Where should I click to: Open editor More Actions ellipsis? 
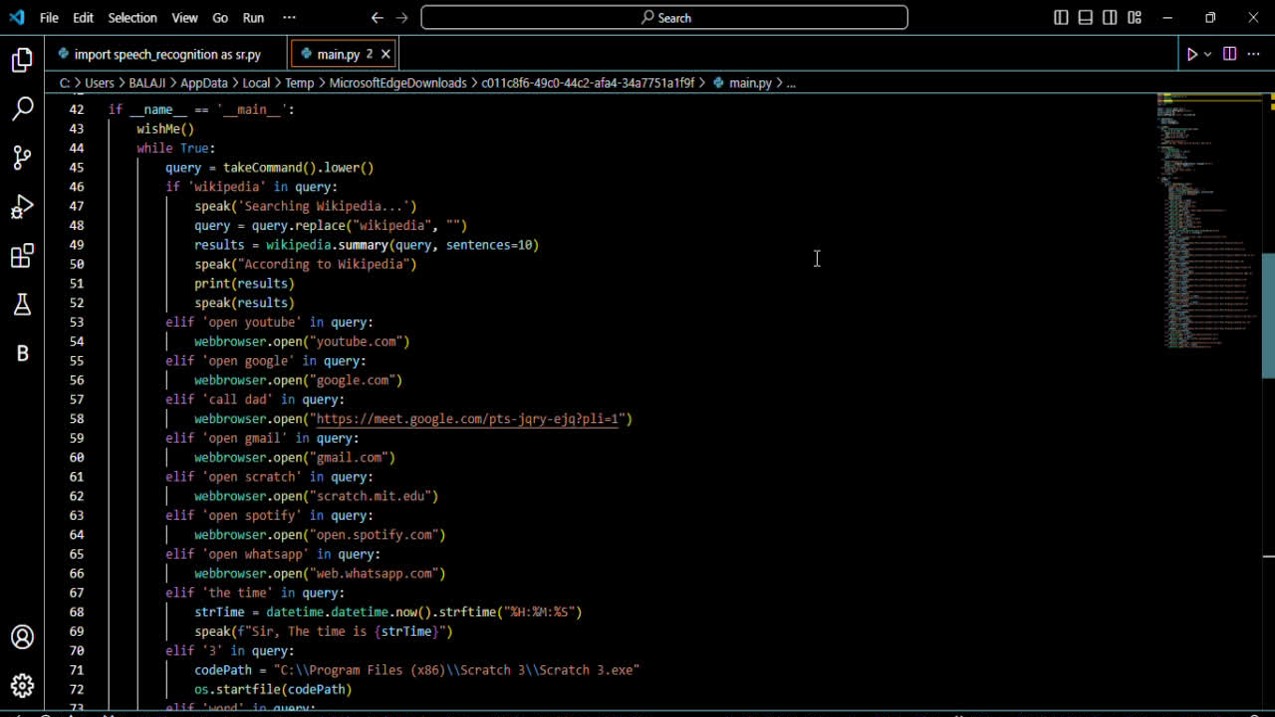coord(1254,54)
